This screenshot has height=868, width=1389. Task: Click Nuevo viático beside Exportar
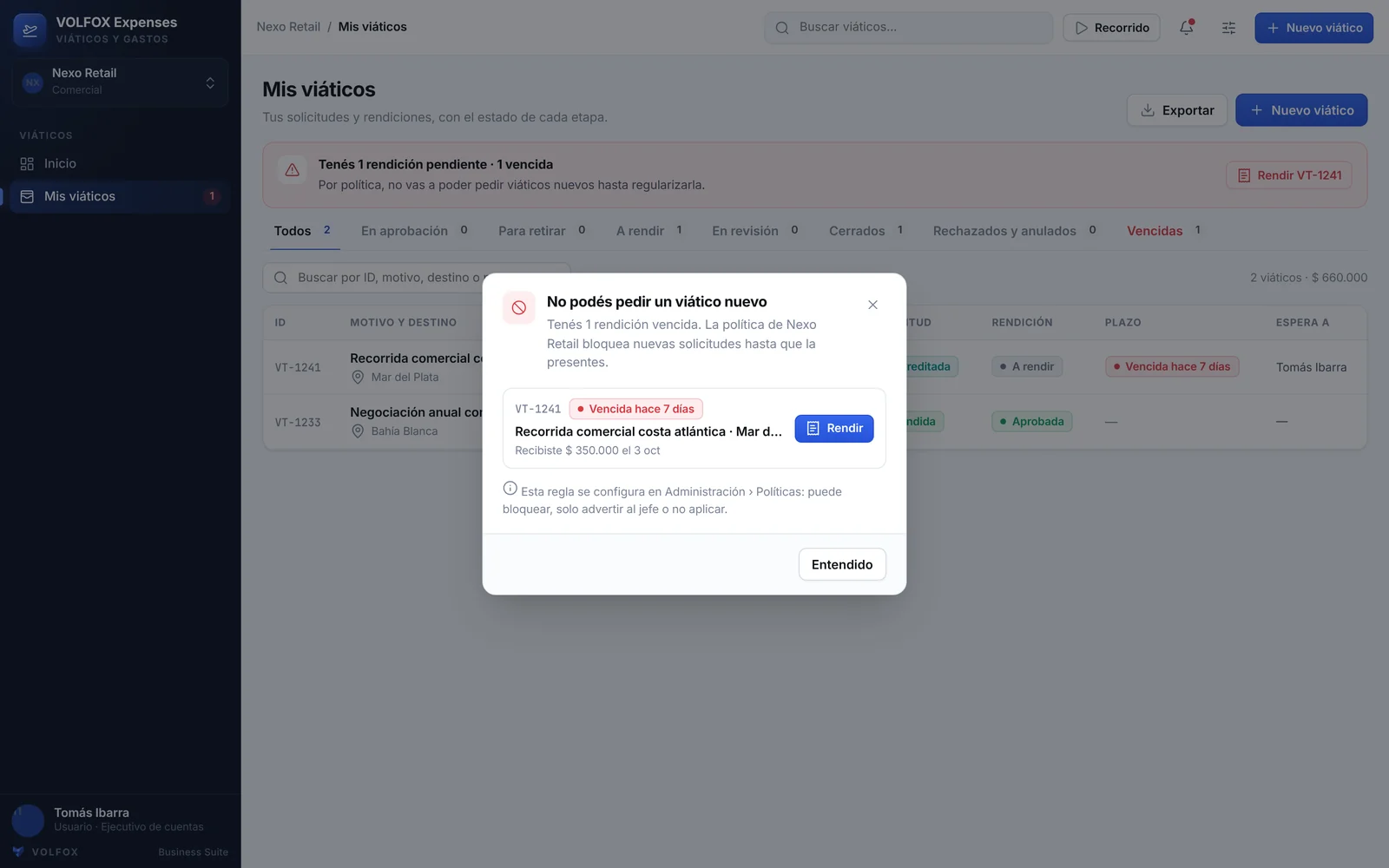coord(1301,110)
